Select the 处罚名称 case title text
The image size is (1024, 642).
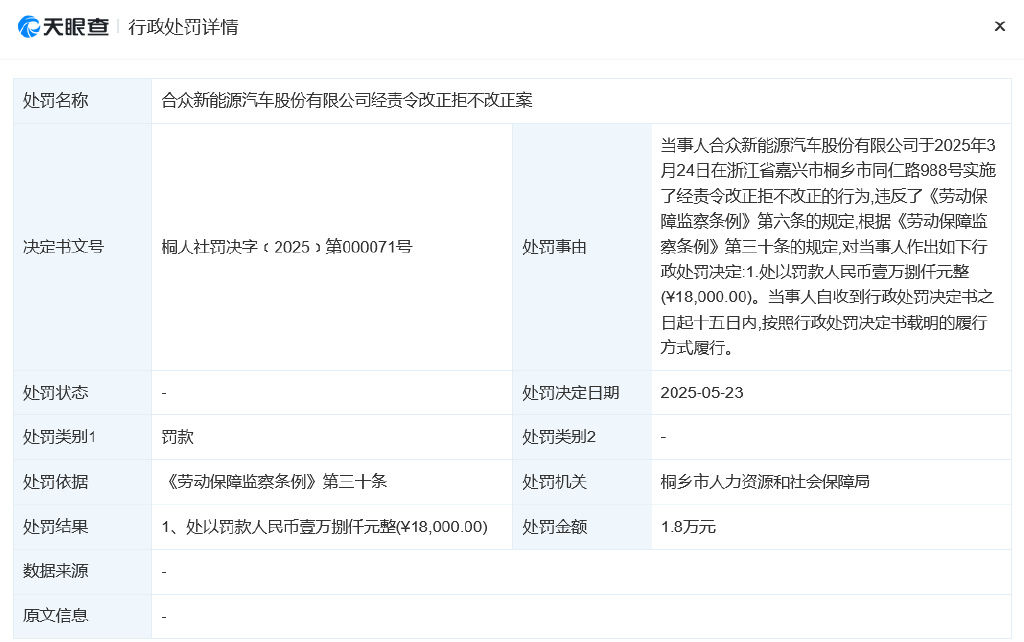[347, 100]
